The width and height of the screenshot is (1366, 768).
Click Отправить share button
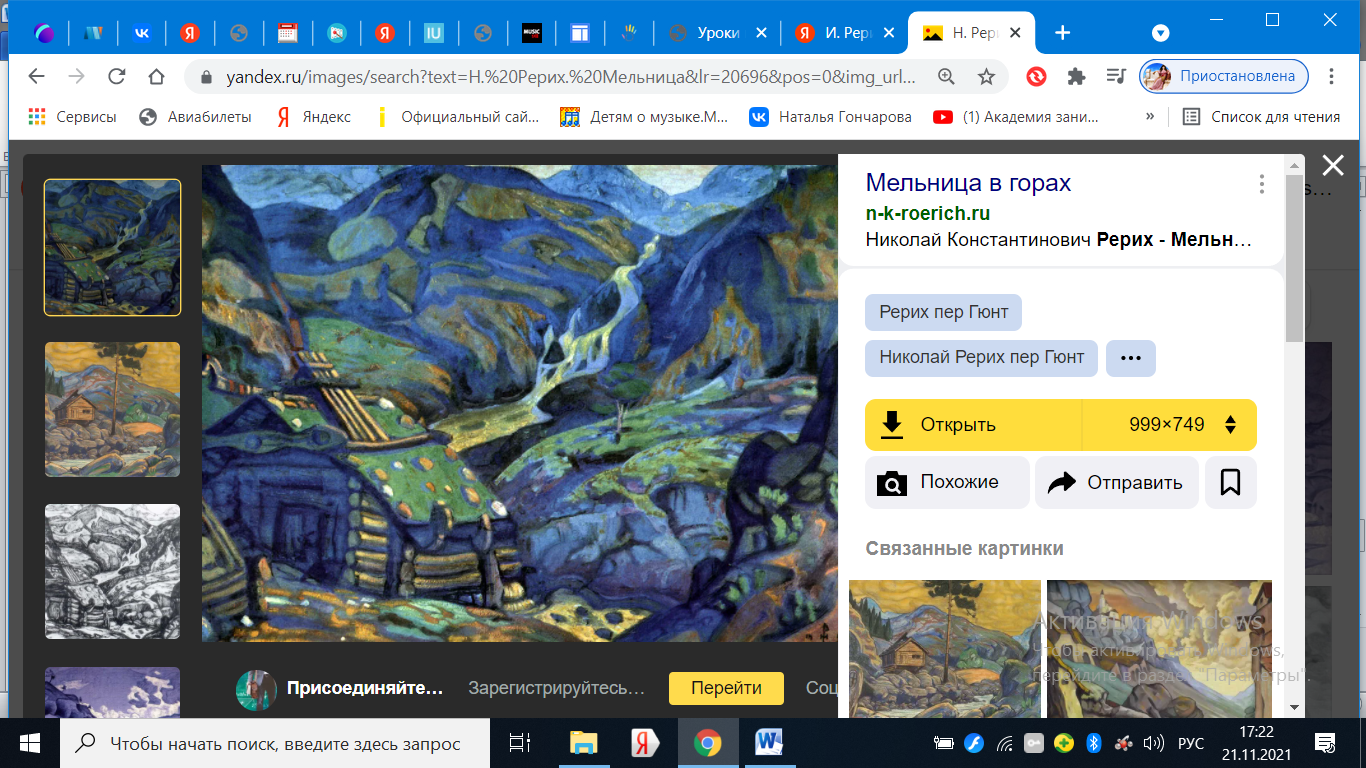(x=1116, y=483)
